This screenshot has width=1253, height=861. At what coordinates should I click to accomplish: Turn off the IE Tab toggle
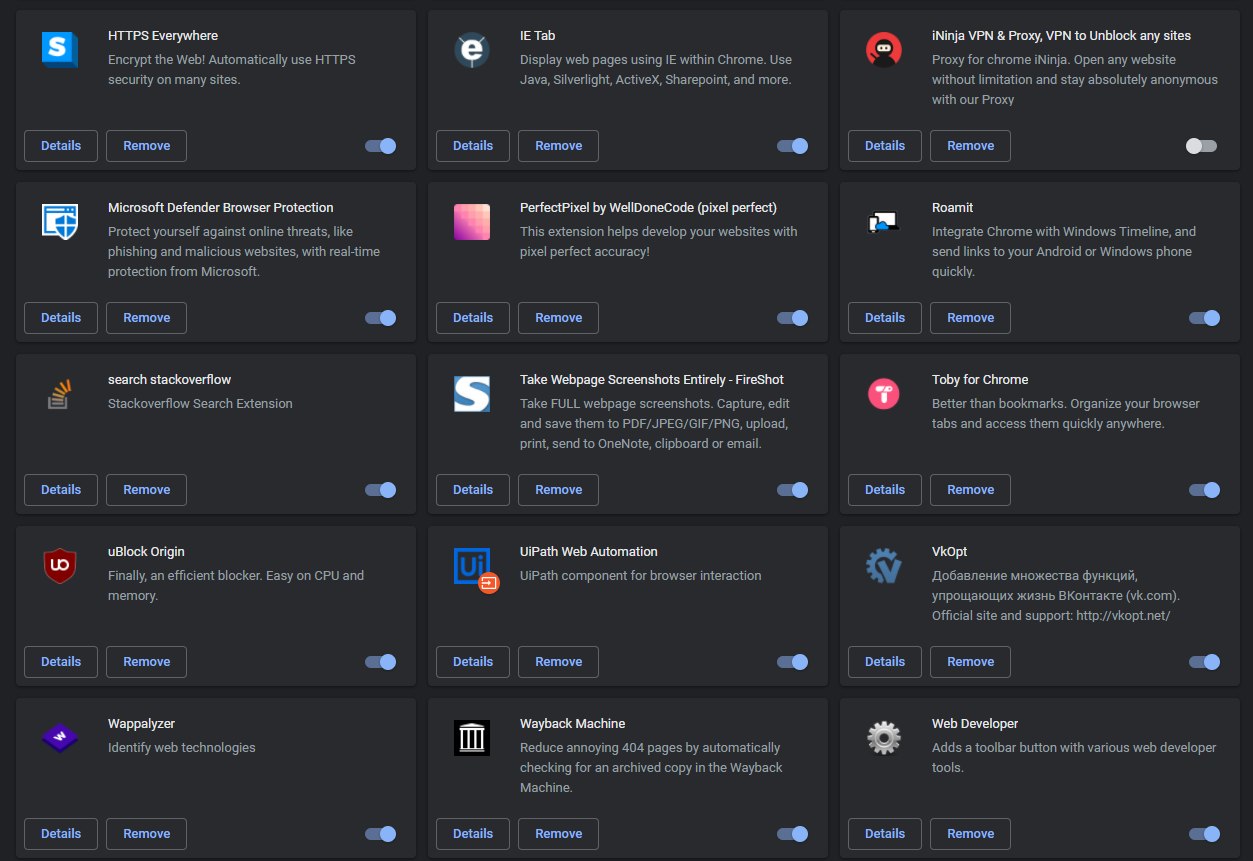(793, 146)
